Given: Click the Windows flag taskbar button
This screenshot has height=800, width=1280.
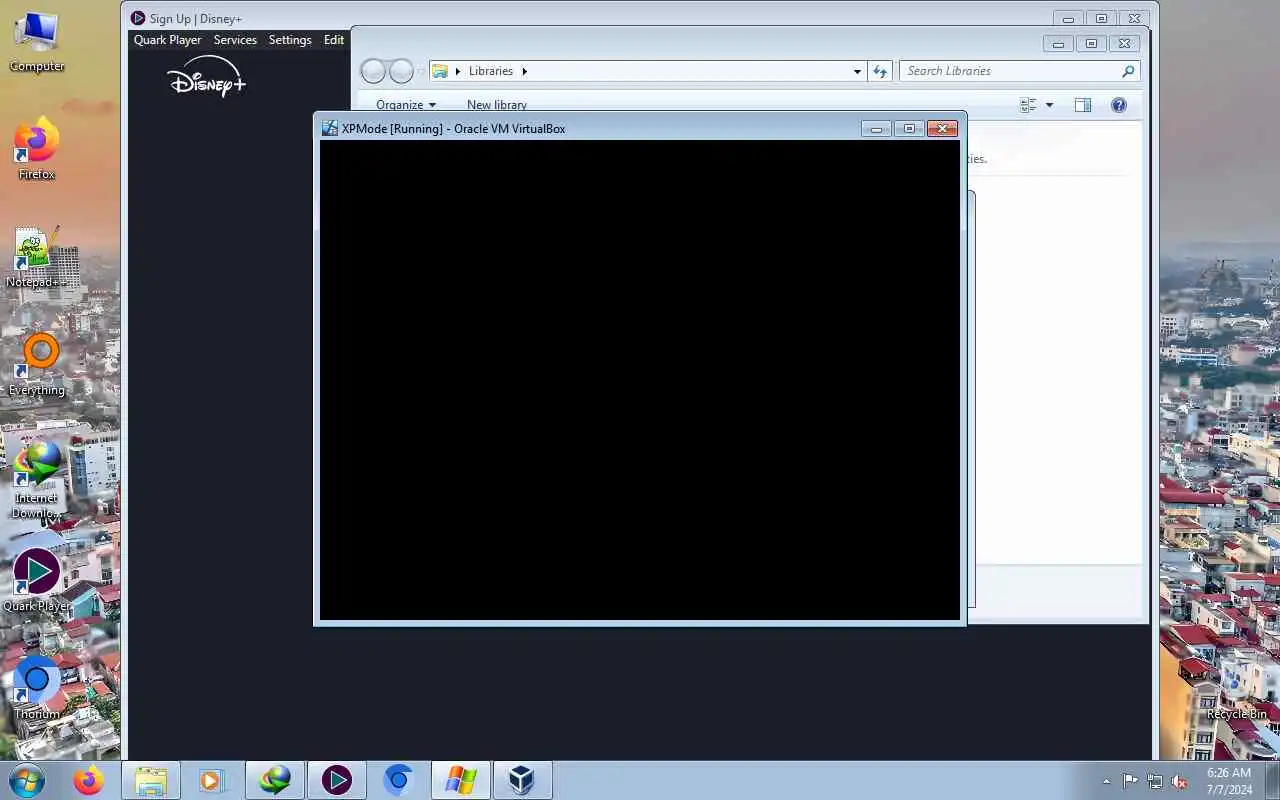Looking at the screenshot, I should tap(460, 780).
